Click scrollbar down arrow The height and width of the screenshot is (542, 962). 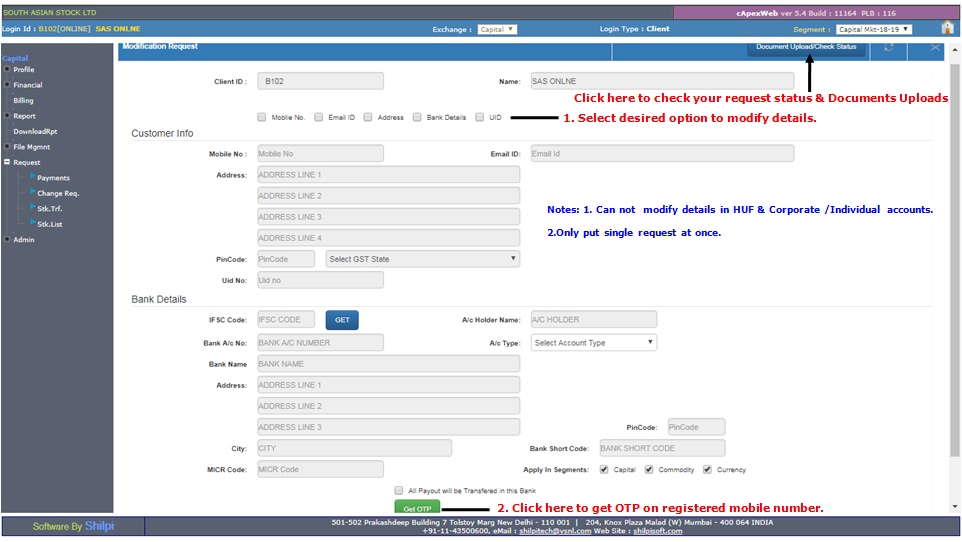coord(954,506)
